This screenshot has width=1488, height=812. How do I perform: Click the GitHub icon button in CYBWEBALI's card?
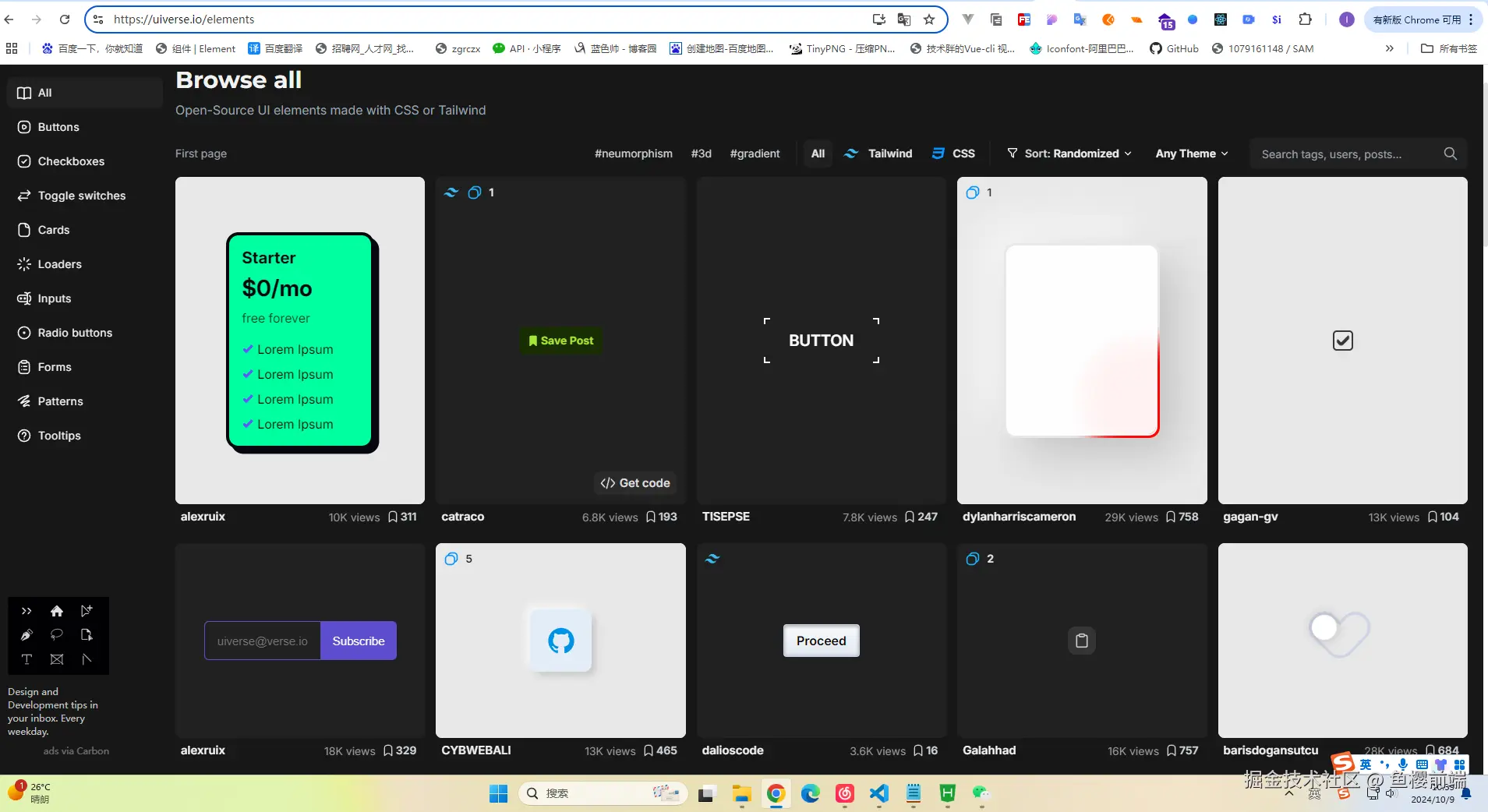point(560,641)
